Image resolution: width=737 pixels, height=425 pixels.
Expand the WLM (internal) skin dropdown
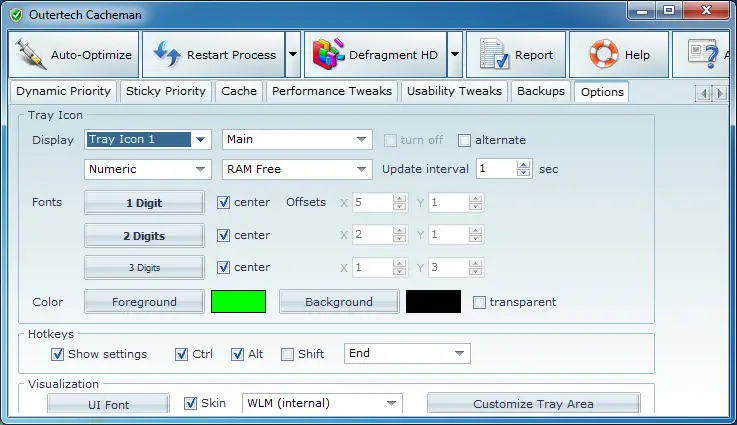(391, 403)
